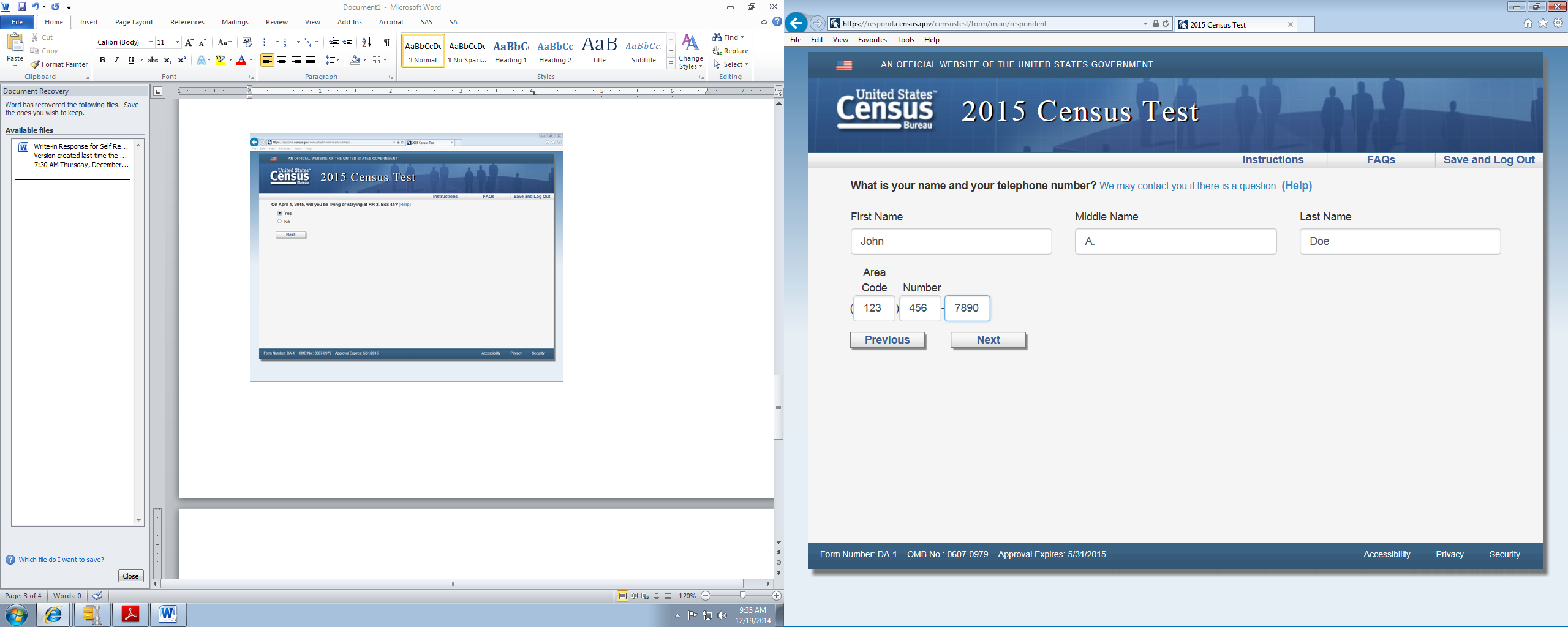
Task: Refresh the census page in the browser
Action: click(1166, 24)
